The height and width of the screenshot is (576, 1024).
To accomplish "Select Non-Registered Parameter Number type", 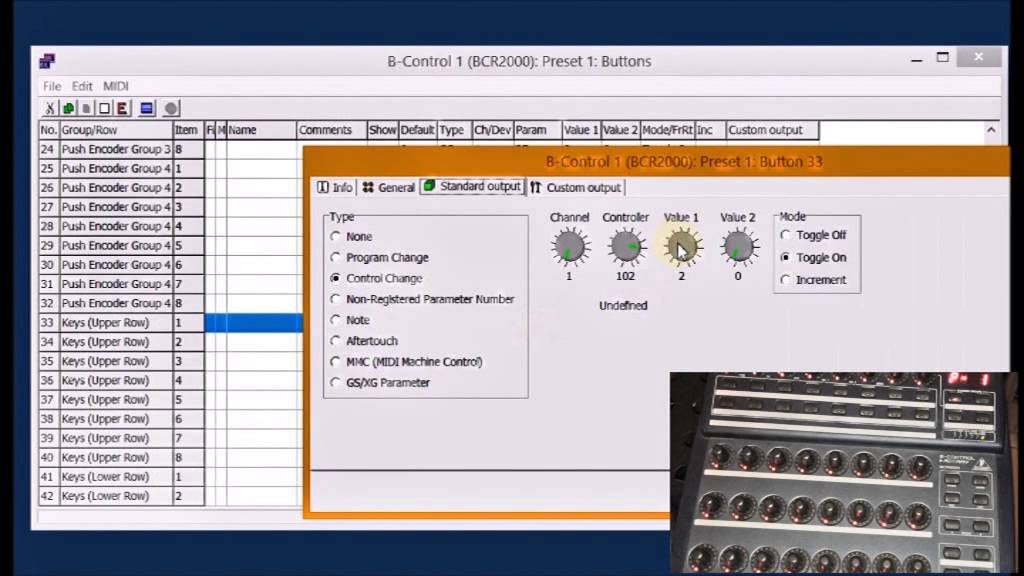I will click(336, 299).
